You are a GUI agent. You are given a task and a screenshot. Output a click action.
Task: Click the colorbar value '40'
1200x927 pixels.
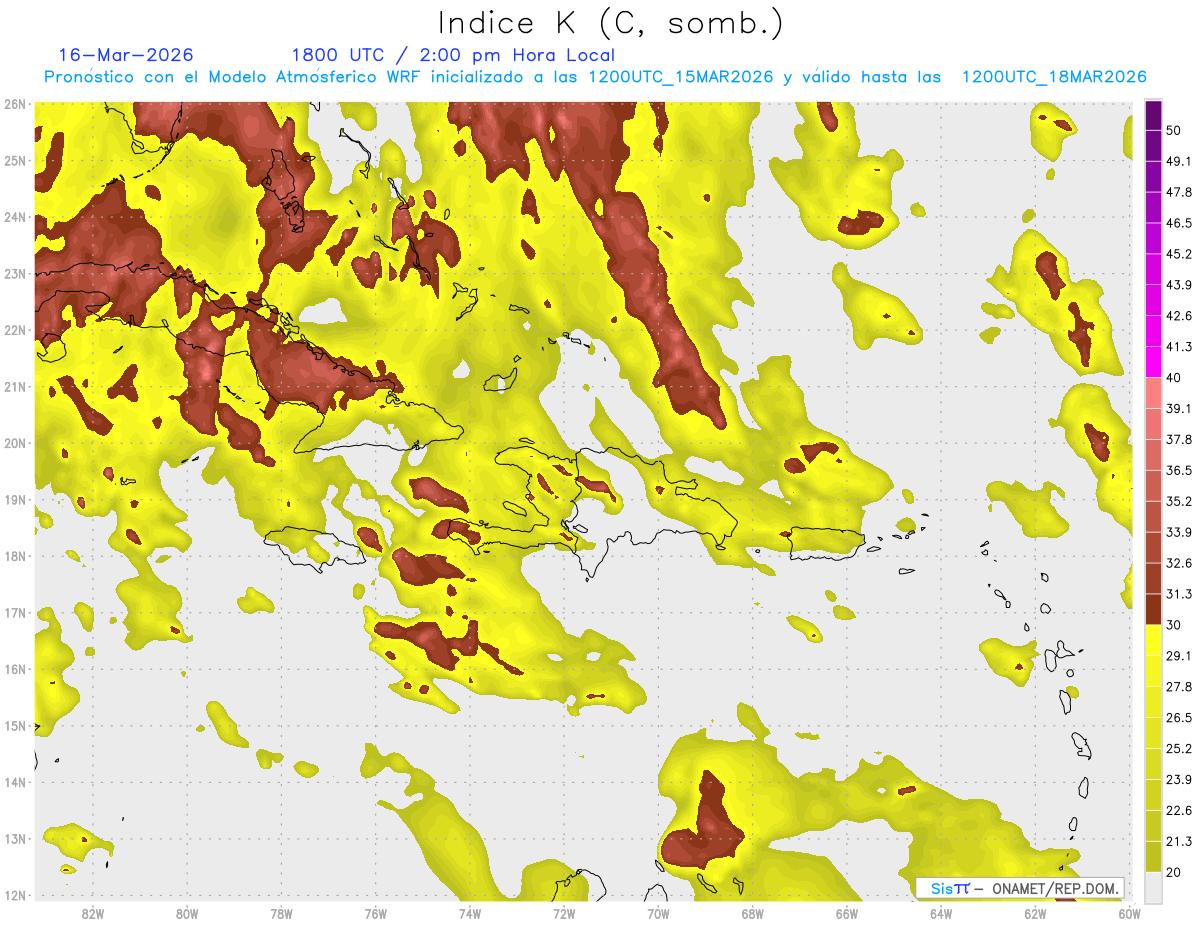point(1174,378)
